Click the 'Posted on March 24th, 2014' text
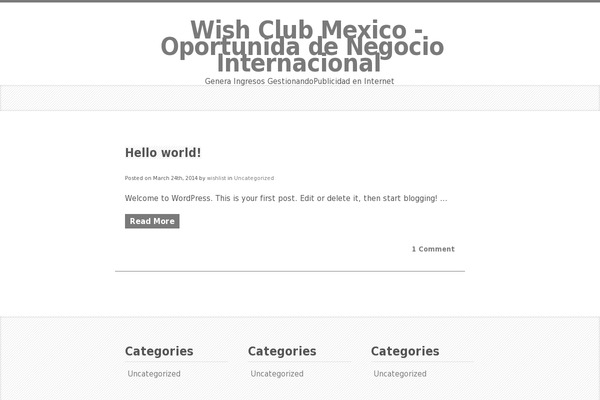This screenshot has width=600, height=400. [161, 178]
